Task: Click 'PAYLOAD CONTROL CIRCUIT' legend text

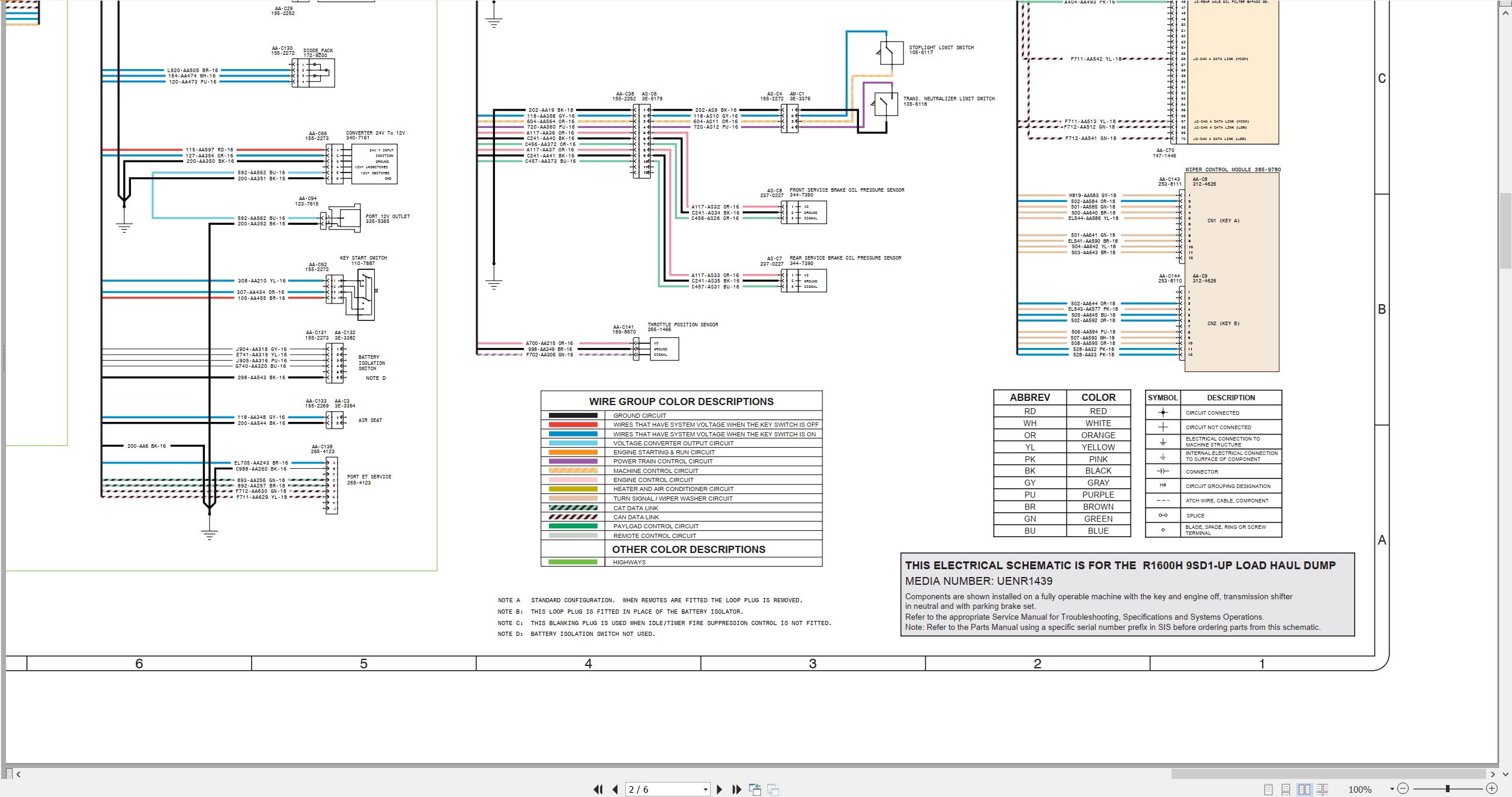Action: 656,526
